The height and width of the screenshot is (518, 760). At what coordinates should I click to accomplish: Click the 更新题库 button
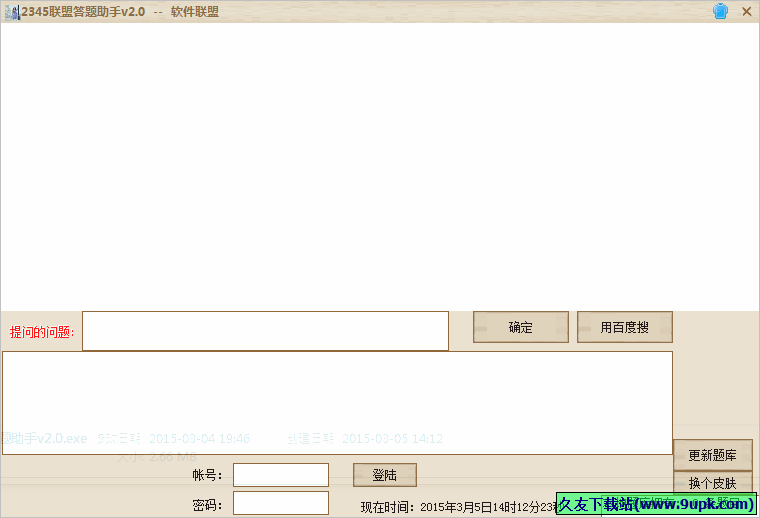[712, 455]
